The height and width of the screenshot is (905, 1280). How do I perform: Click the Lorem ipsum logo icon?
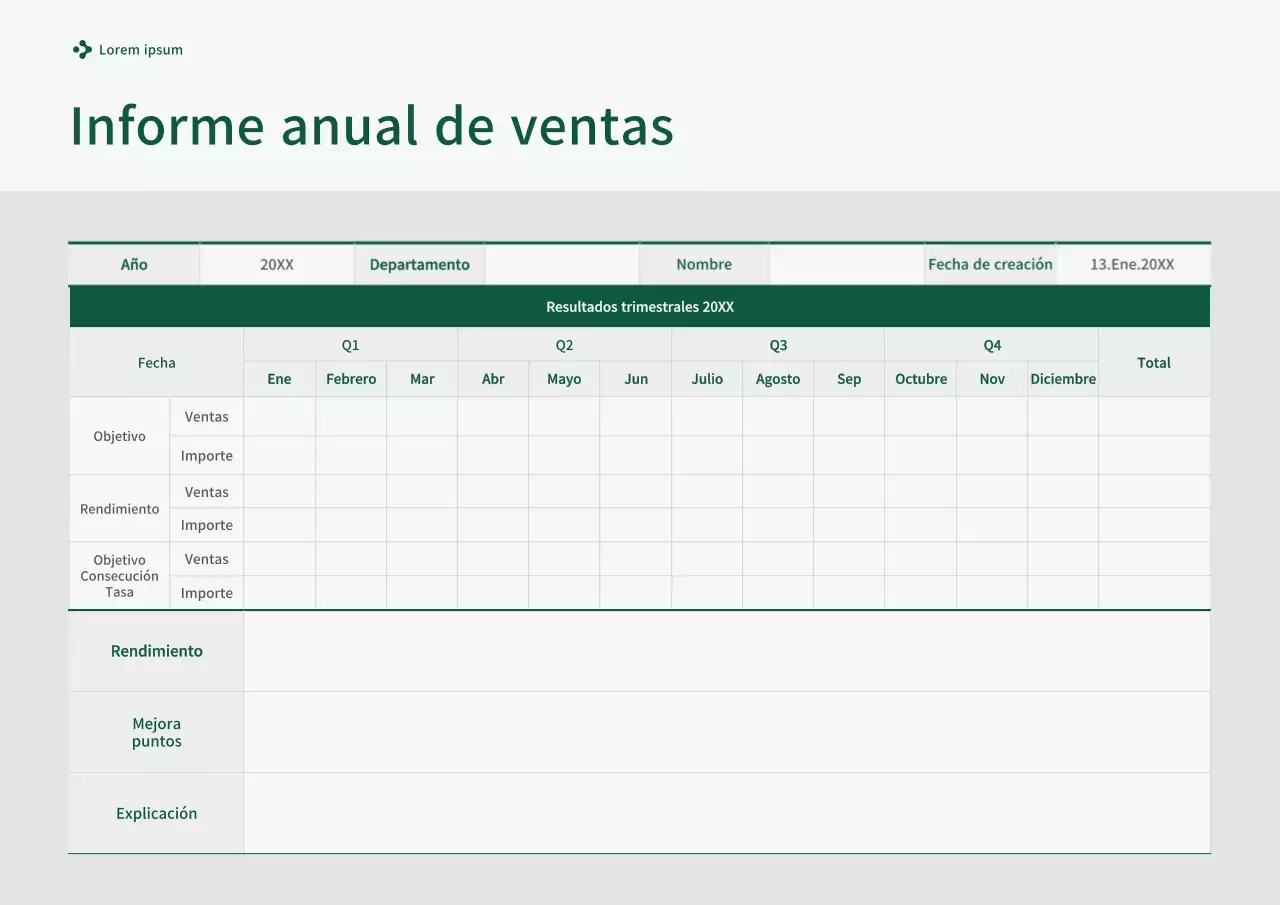point(82,49)
